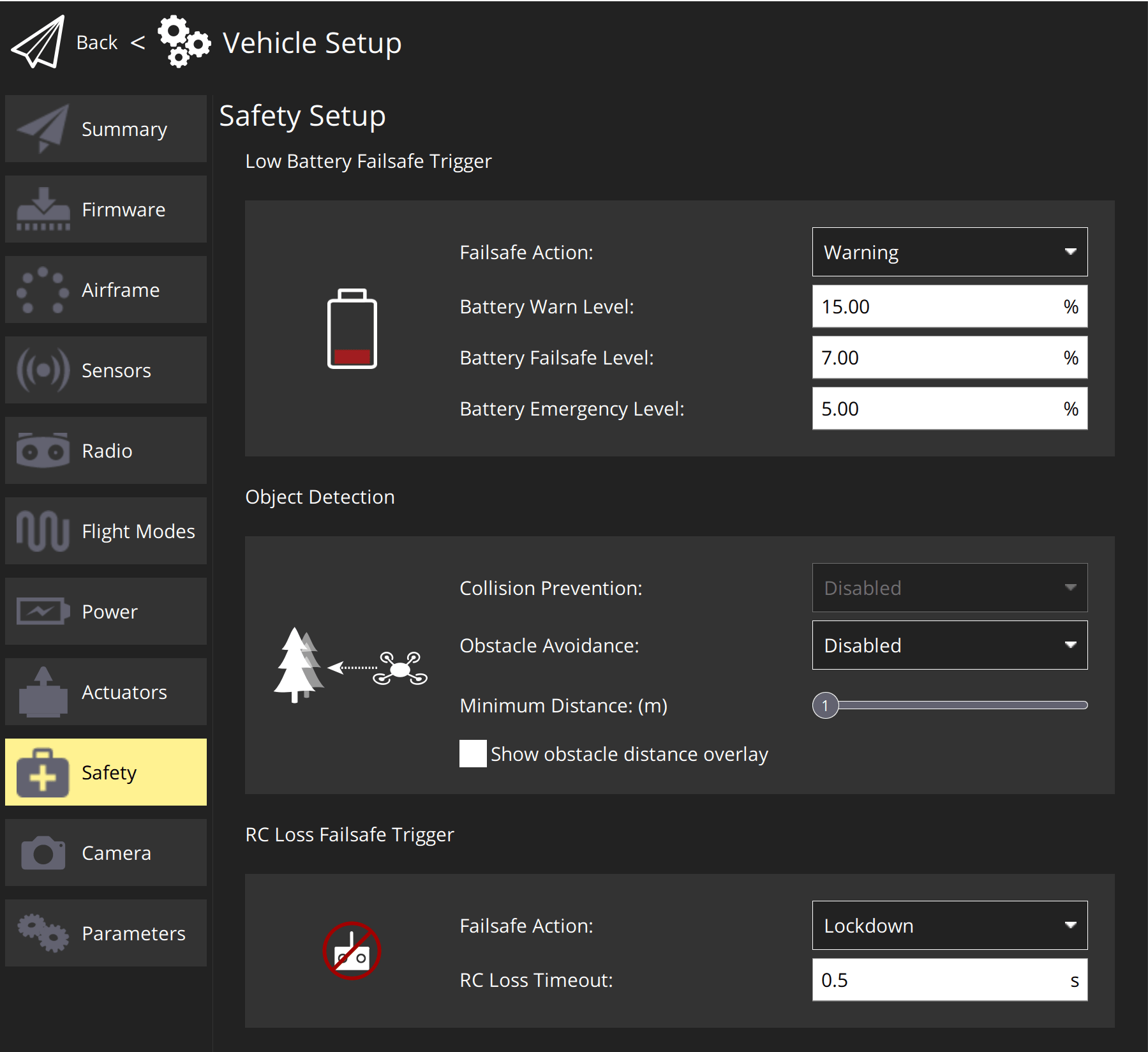Open the Parameters page
This screenshot has width=1148, height=1052.
(106, 933)
